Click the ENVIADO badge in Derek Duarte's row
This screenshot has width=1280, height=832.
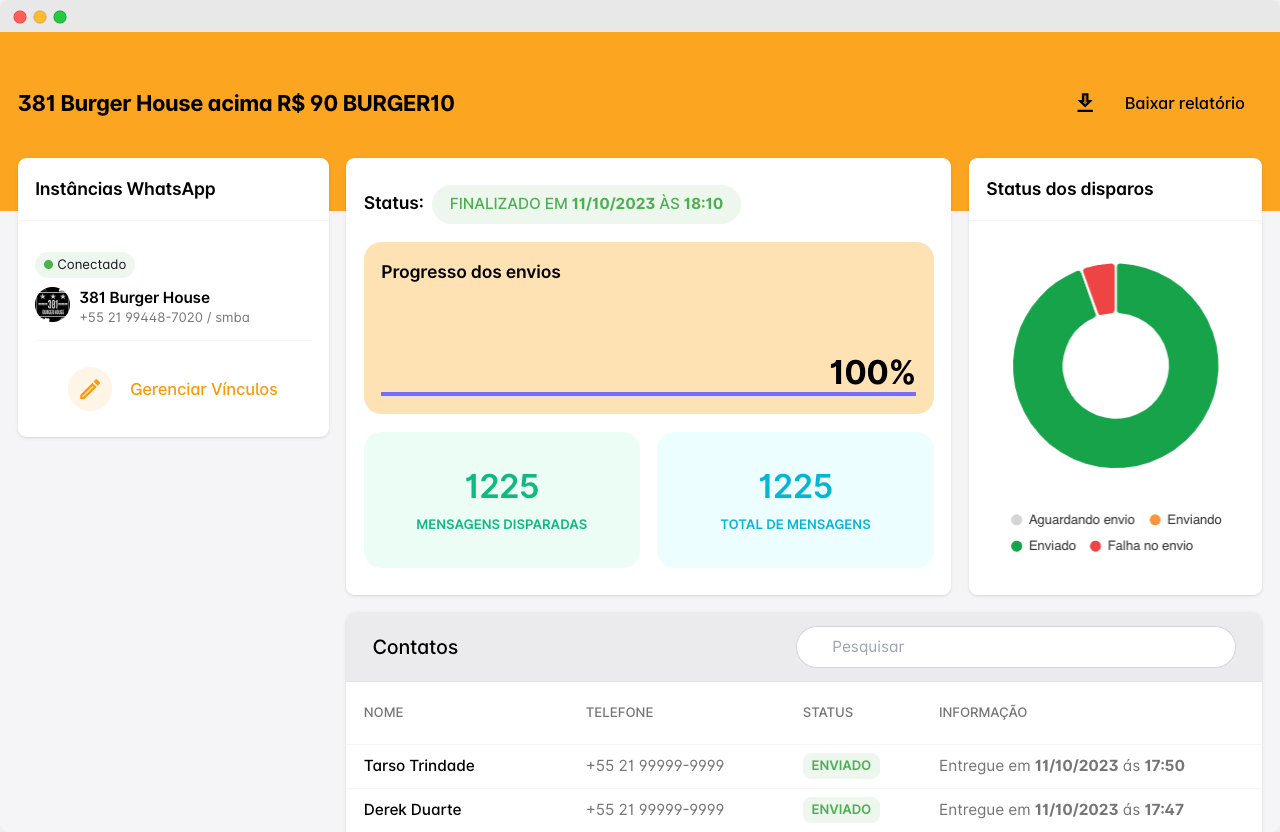(841, 810)
